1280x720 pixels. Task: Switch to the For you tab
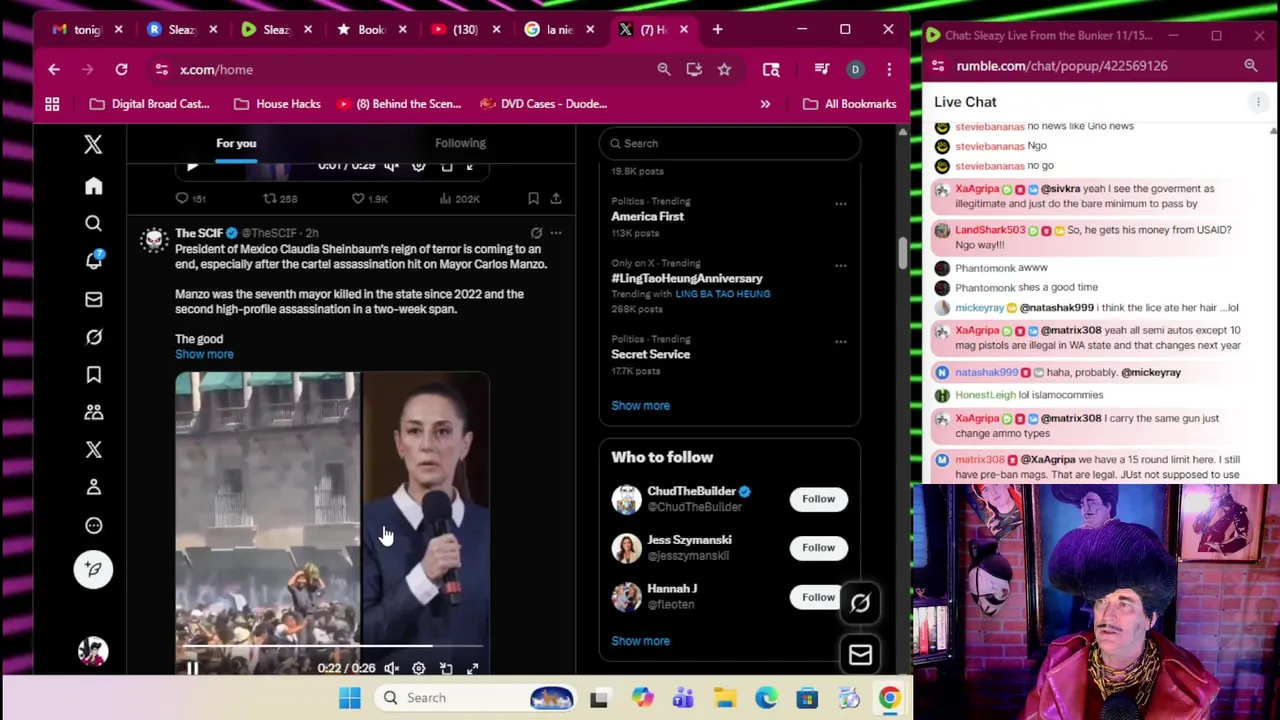(x=236, y=143)
